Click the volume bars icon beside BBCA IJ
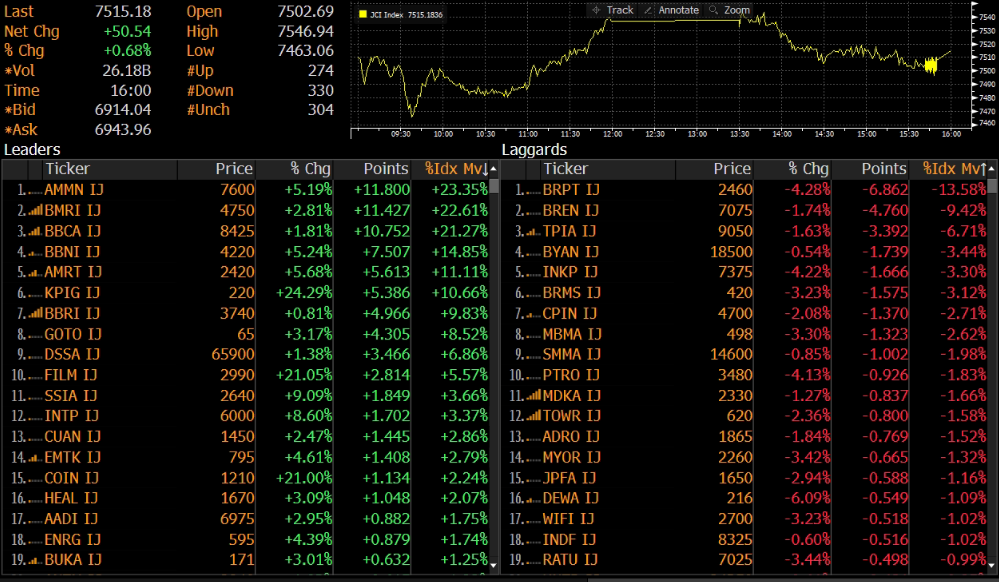Viewport: 999px width, 582px height. click(x=36, y=231)
